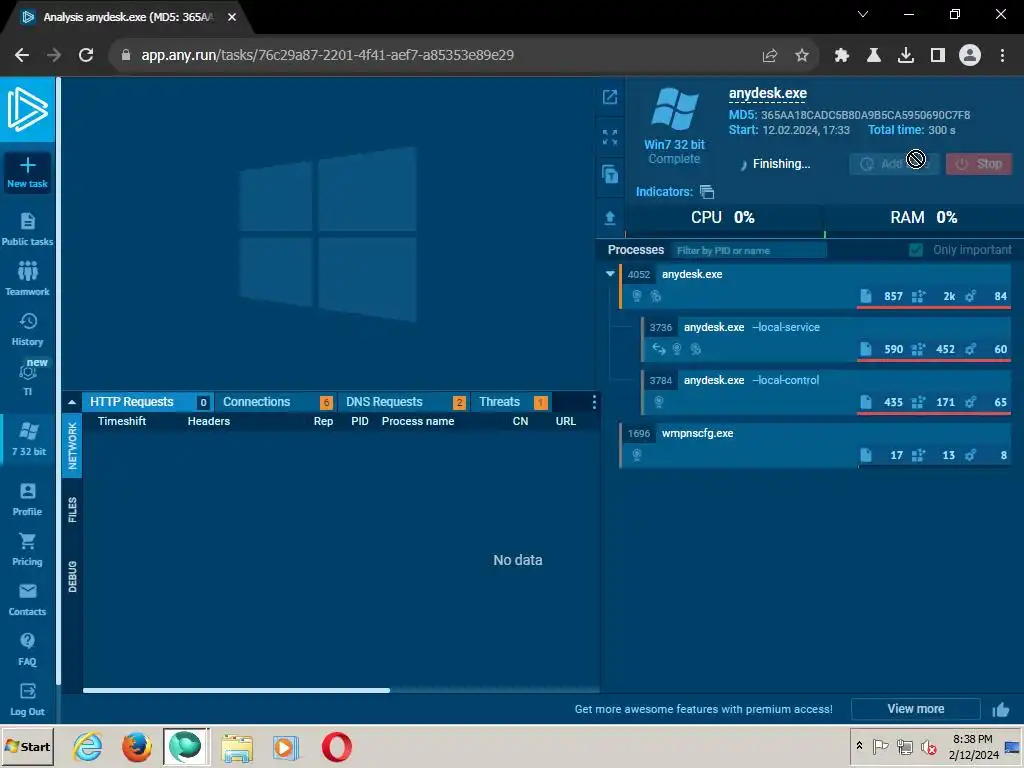Screen dimensions: 1024x768
Task: Open the Contacts page
Action: tap(27, 600)
